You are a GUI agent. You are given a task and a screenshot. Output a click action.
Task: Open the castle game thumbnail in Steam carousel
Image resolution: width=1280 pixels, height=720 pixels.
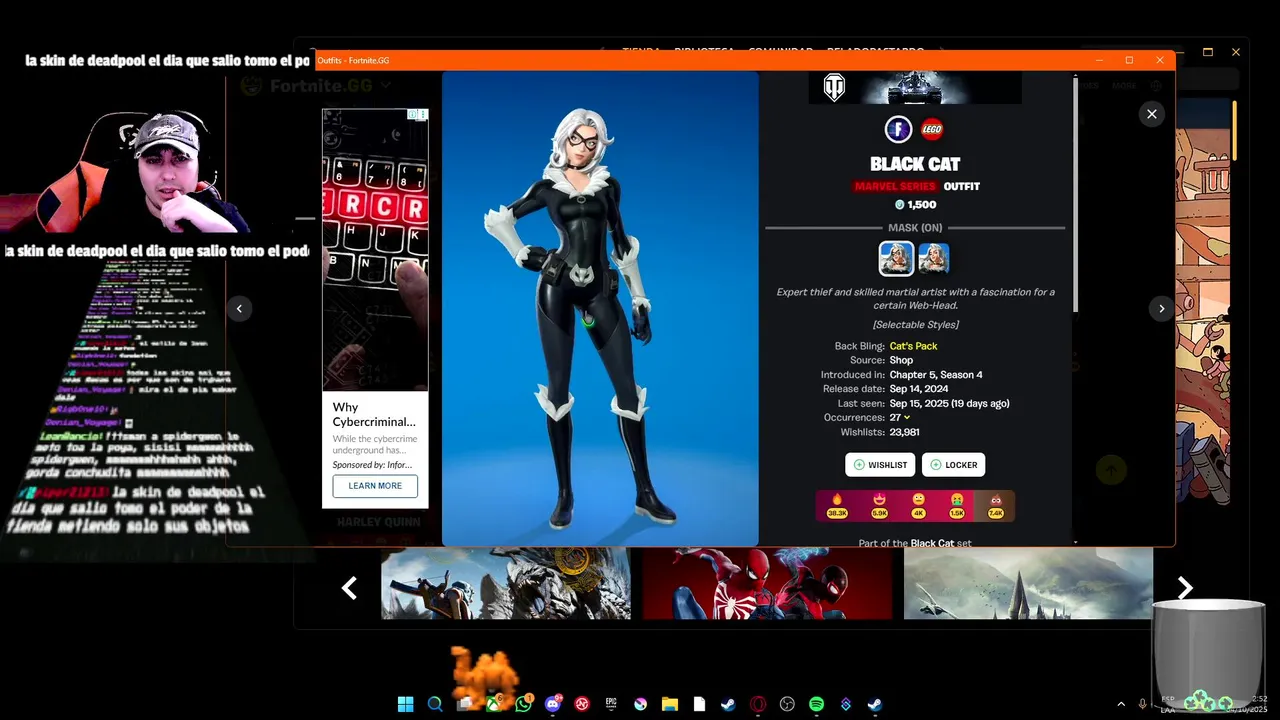1028,583
